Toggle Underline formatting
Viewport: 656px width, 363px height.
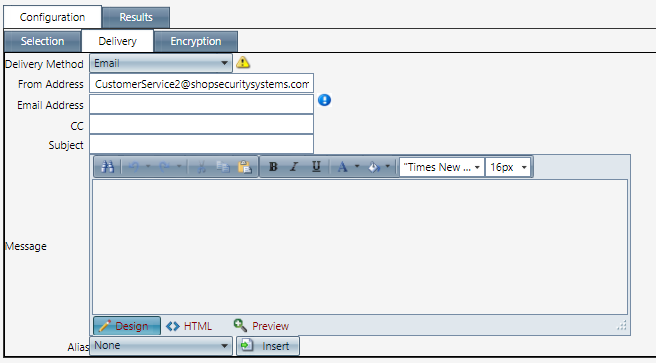click(x=316, y=167)
